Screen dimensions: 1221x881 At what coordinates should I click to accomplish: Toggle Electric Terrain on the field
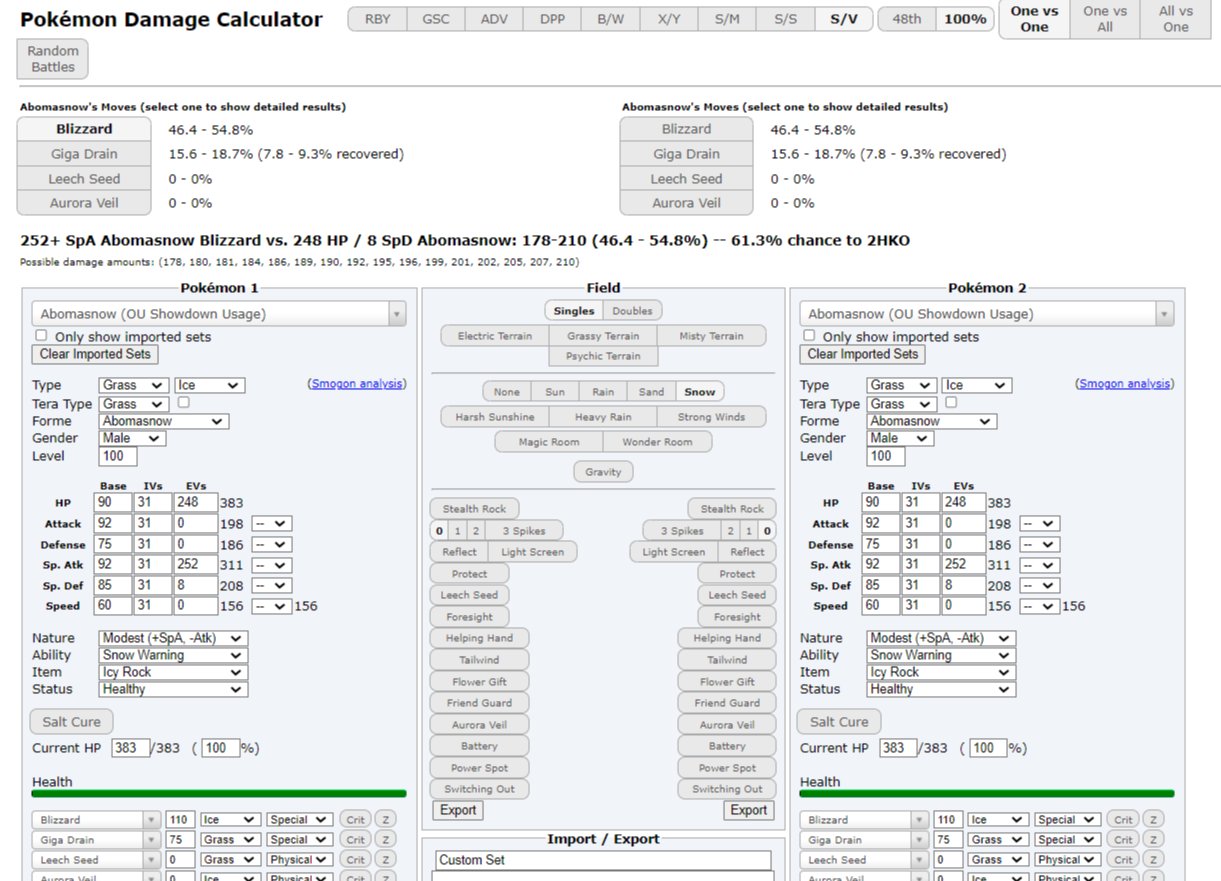pyautogui.click(x=495, y=336)
